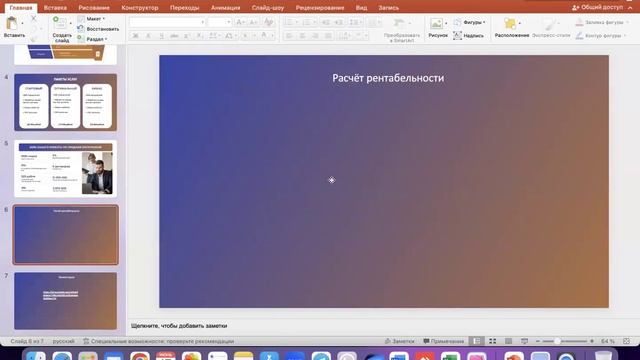This screenshot has width=640, height=360.
Task: Switch to the Переходы tab
Action: point(184,8)
